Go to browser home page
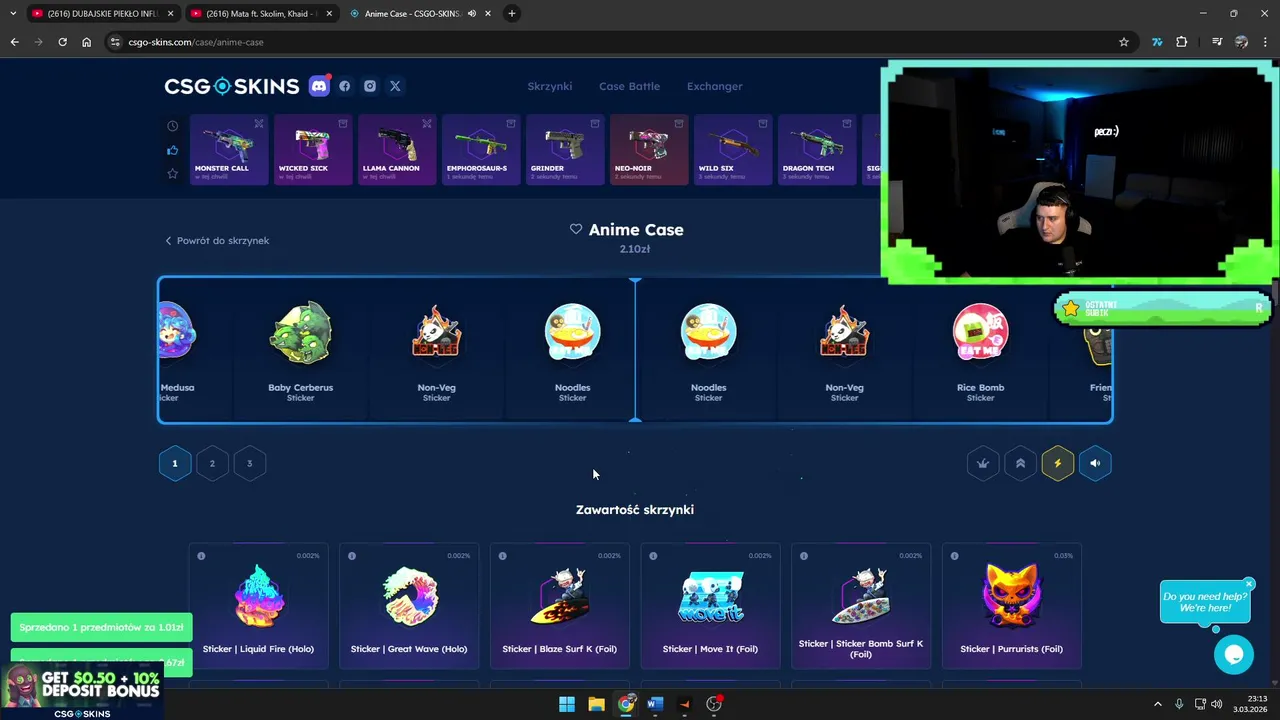This screenshot has height=720, width=1280. pos(87,42)
